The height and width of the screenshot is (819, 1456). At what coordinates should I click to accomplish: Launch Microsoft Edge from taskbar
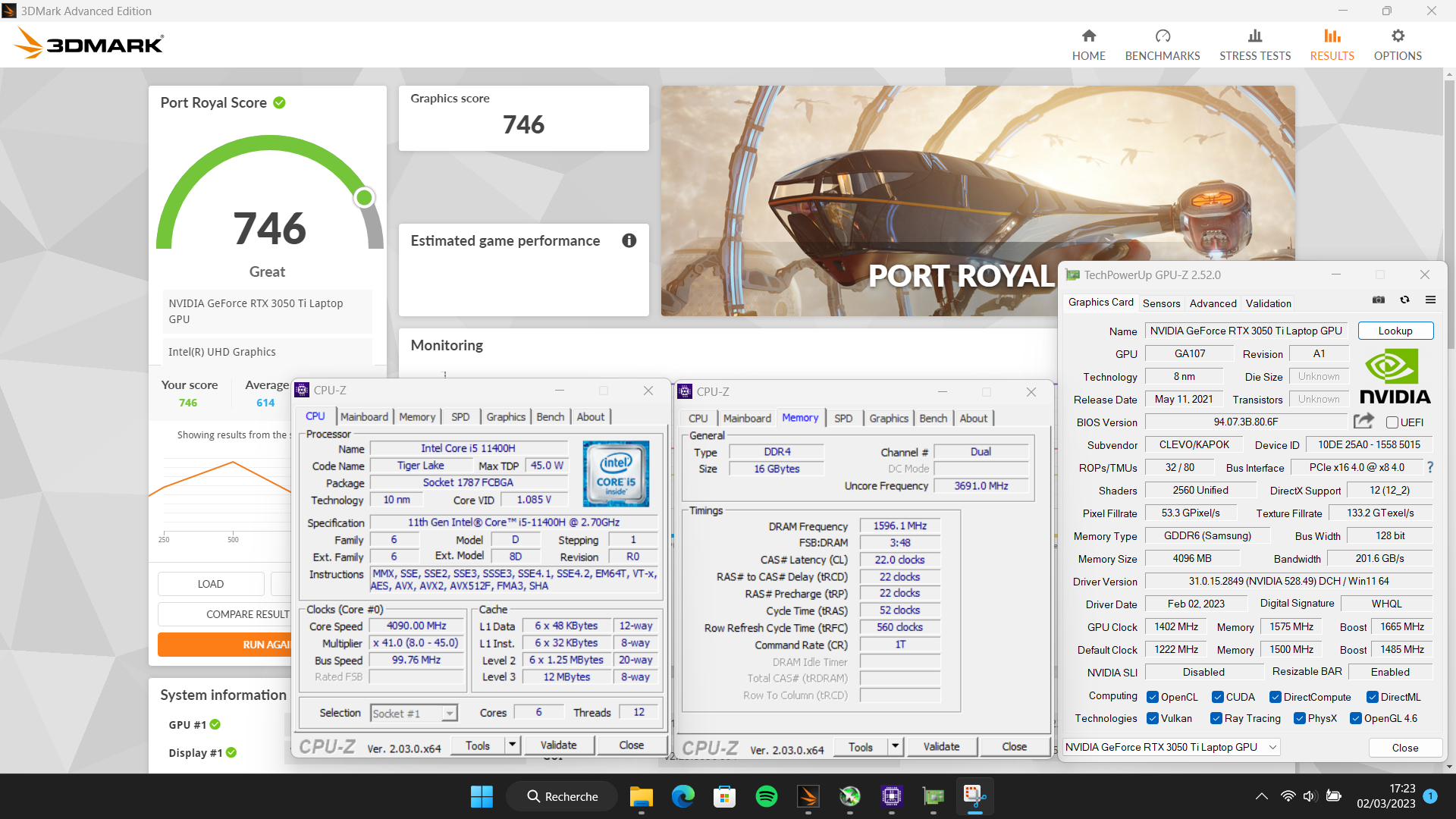click(682, 796)
